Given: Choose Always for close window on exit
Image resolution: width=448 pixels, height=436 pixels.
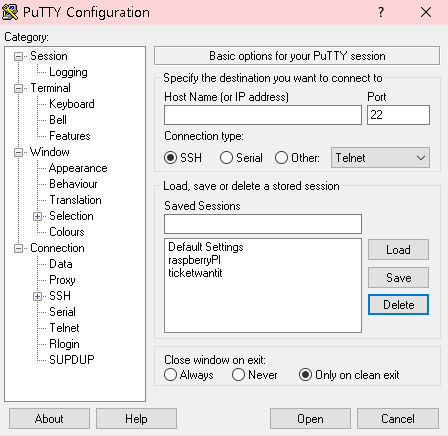Looking at the screenshot, I should click(170, 375).
